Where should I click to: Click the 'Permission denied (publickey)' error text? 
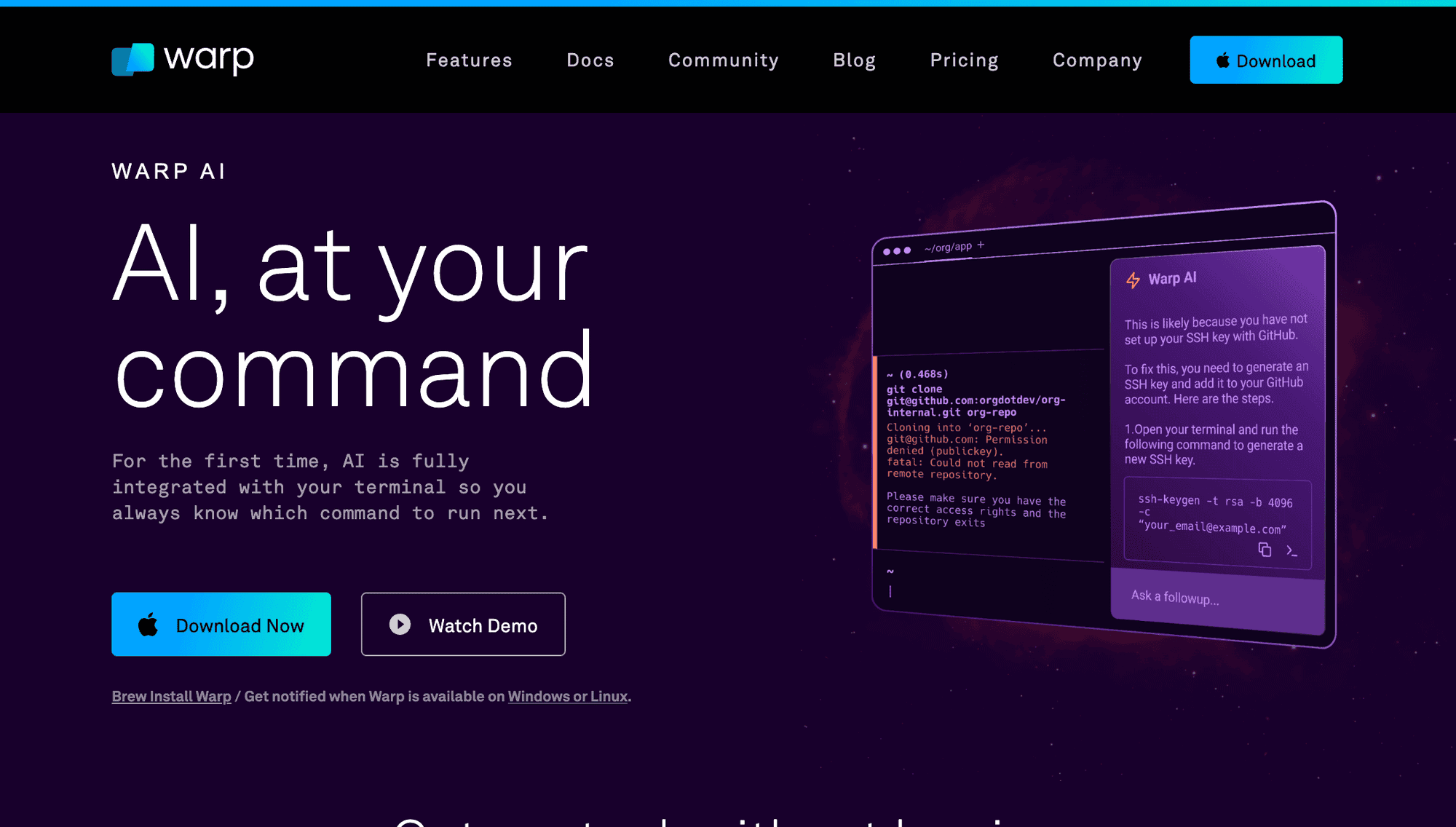[967, 445]
